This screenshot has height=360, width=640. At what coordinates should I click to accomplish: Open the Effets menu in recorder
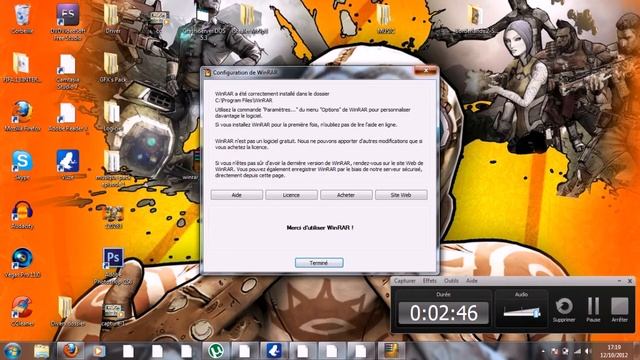pyautogui.click(x=430, y=281)
